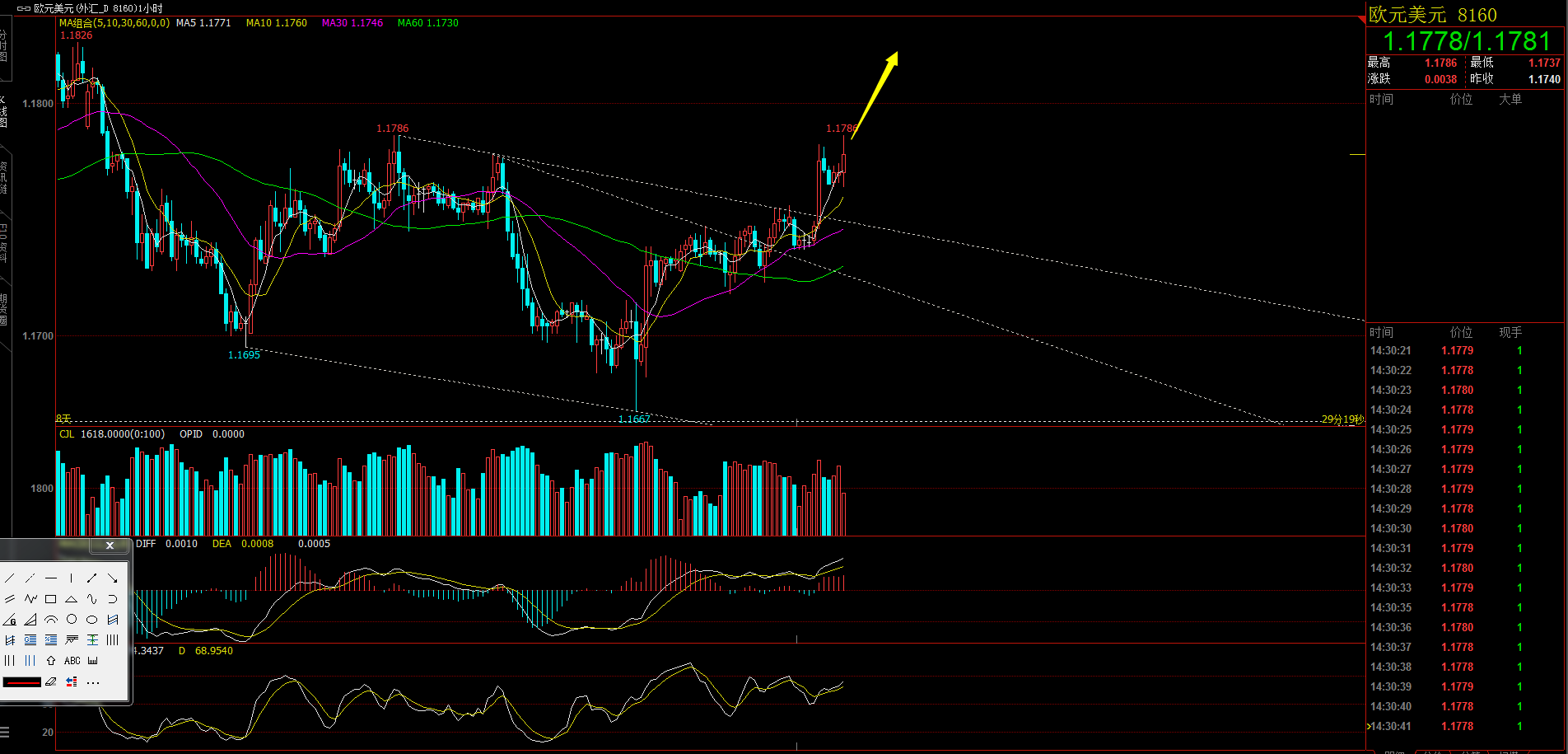Open the red line color swatch
1568x754 pixels.
[x=22, y=682]
